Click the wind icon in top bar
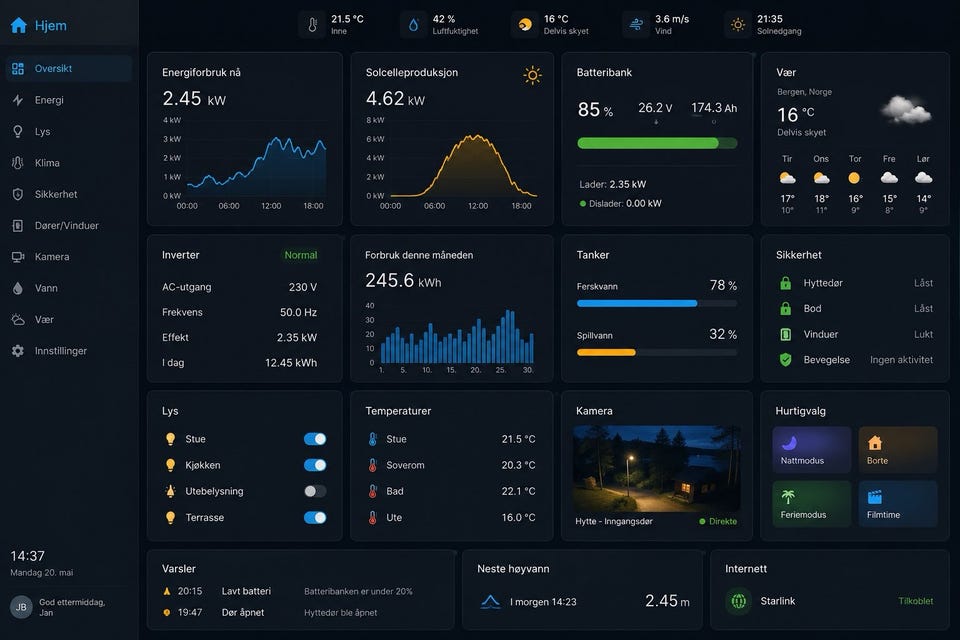960x640 pixels. tap(636, 25)
